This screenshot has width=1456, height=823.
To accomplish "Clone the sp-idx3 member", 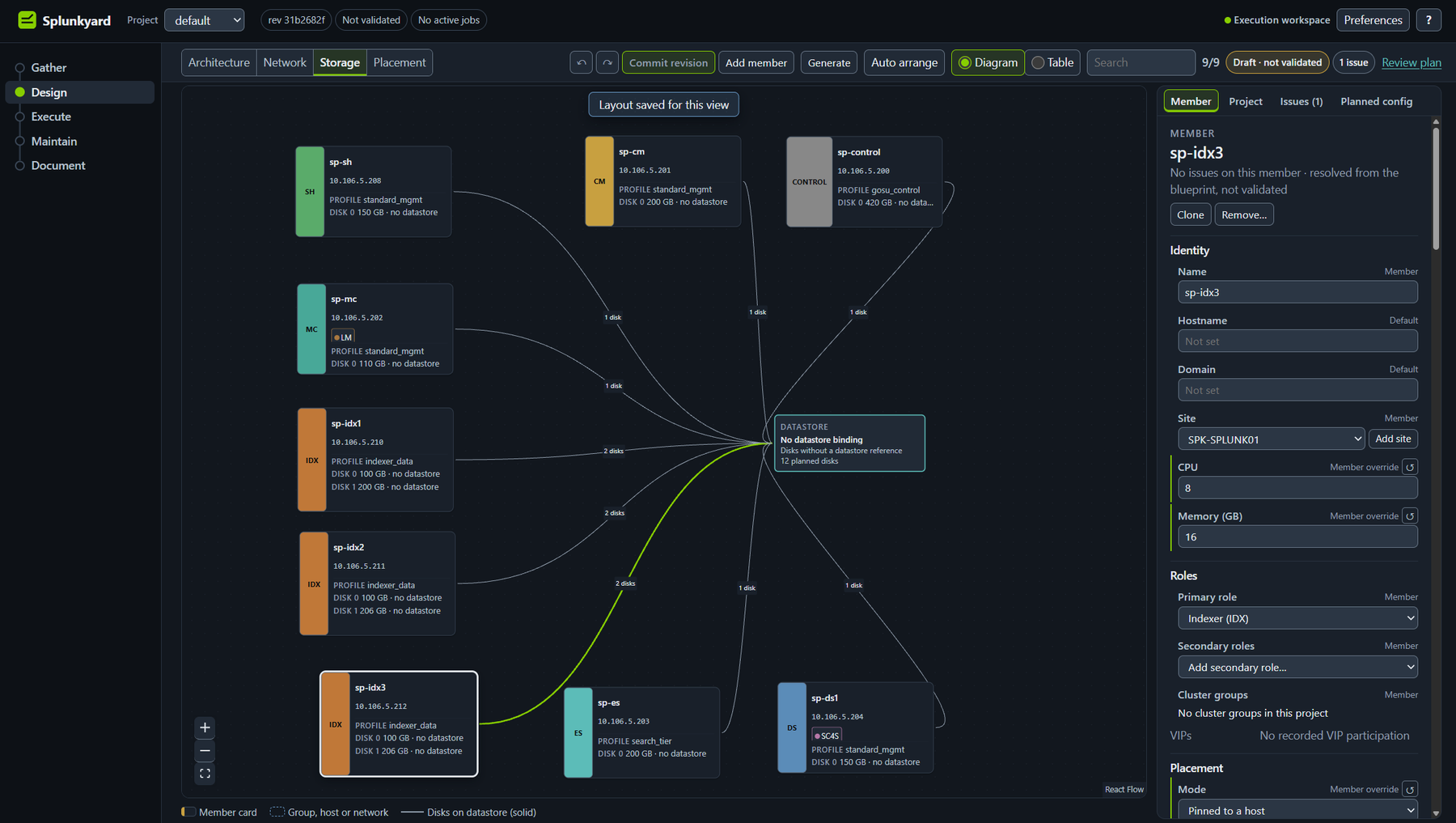I will point(1190,214).
